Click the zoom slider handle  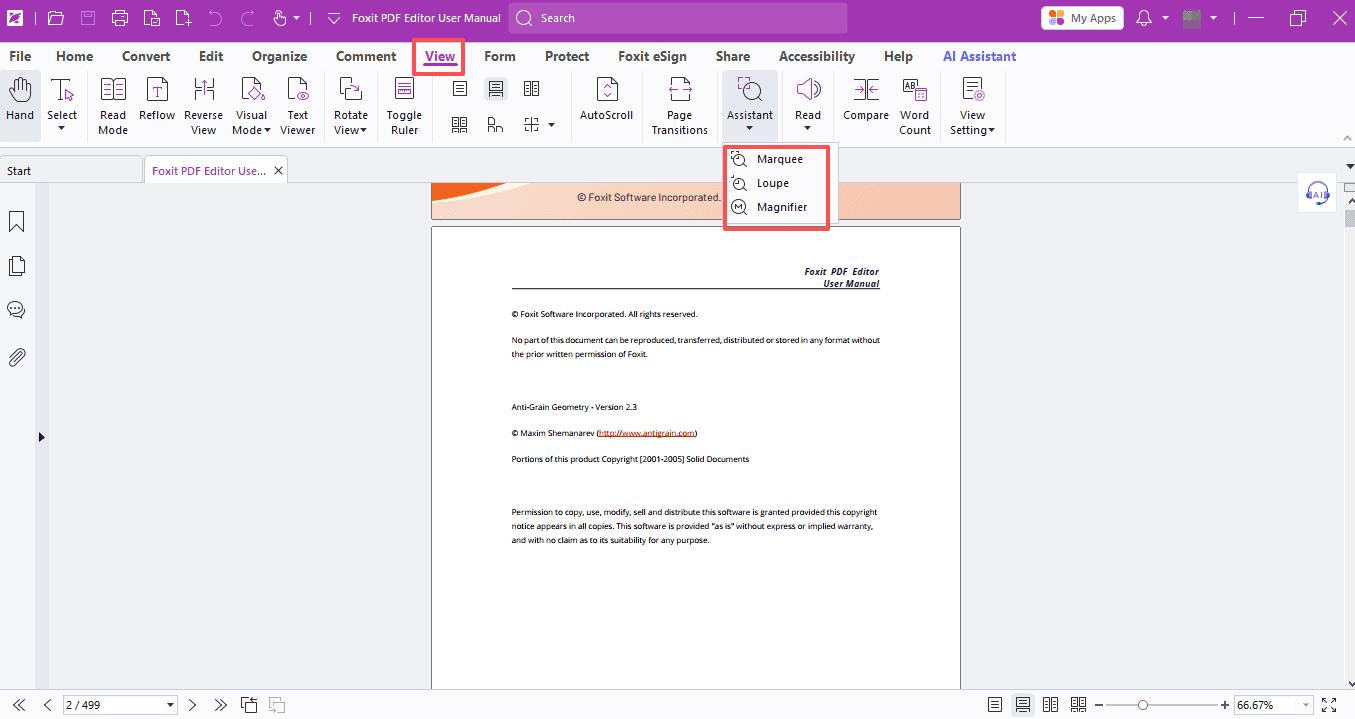tap(1143, 705)
